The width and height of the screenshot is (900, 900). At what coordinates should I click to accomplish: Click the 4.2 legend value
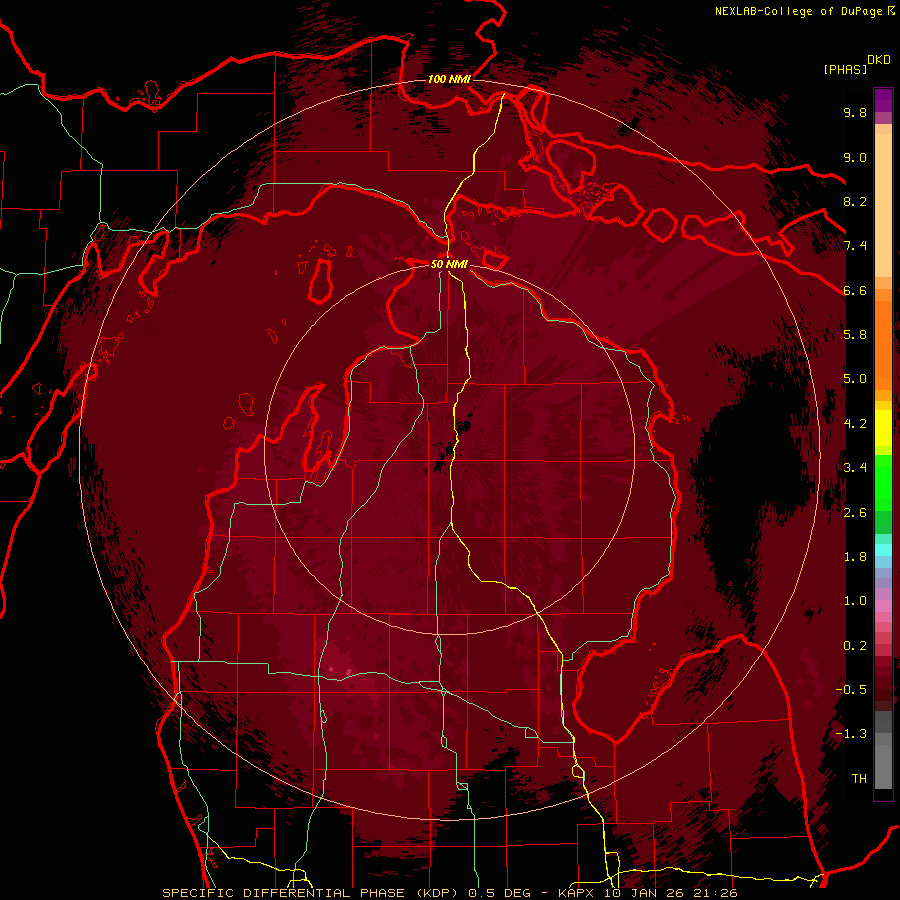point(855,424)
